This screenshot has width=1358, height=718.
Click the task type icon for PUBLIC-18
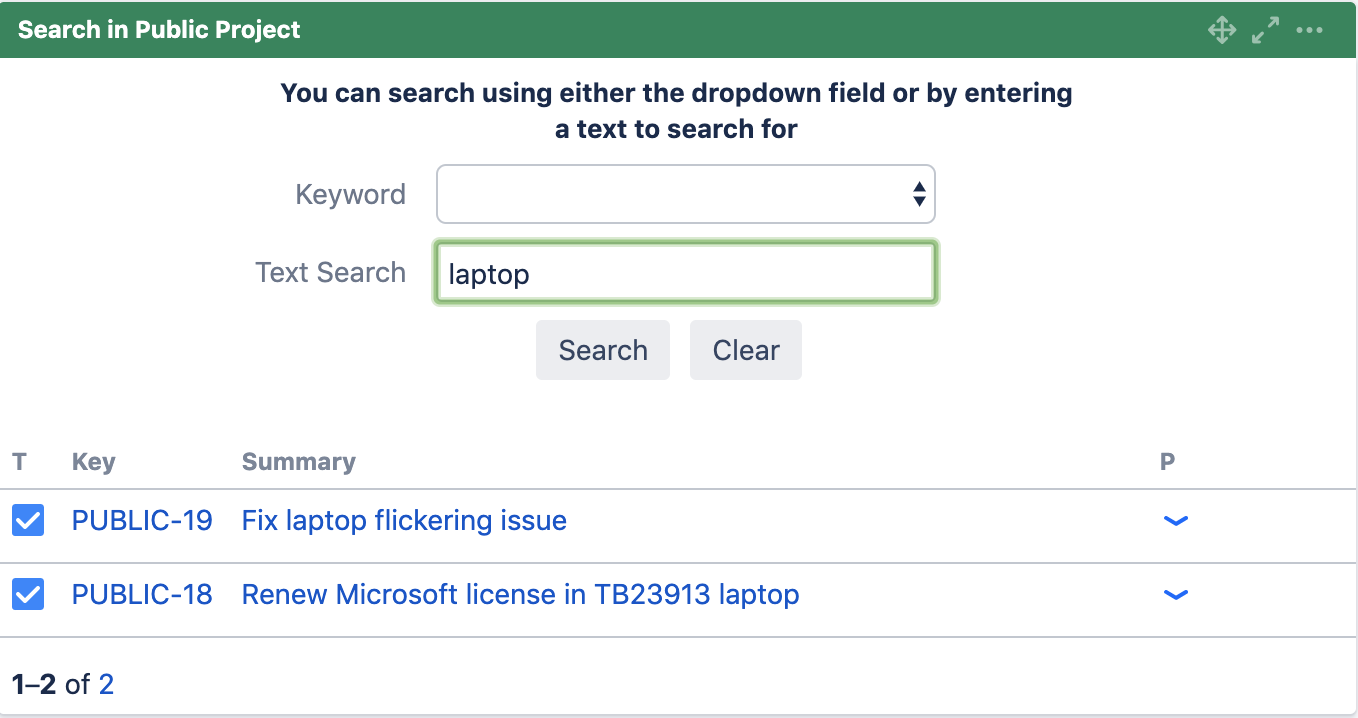(28, 595)
